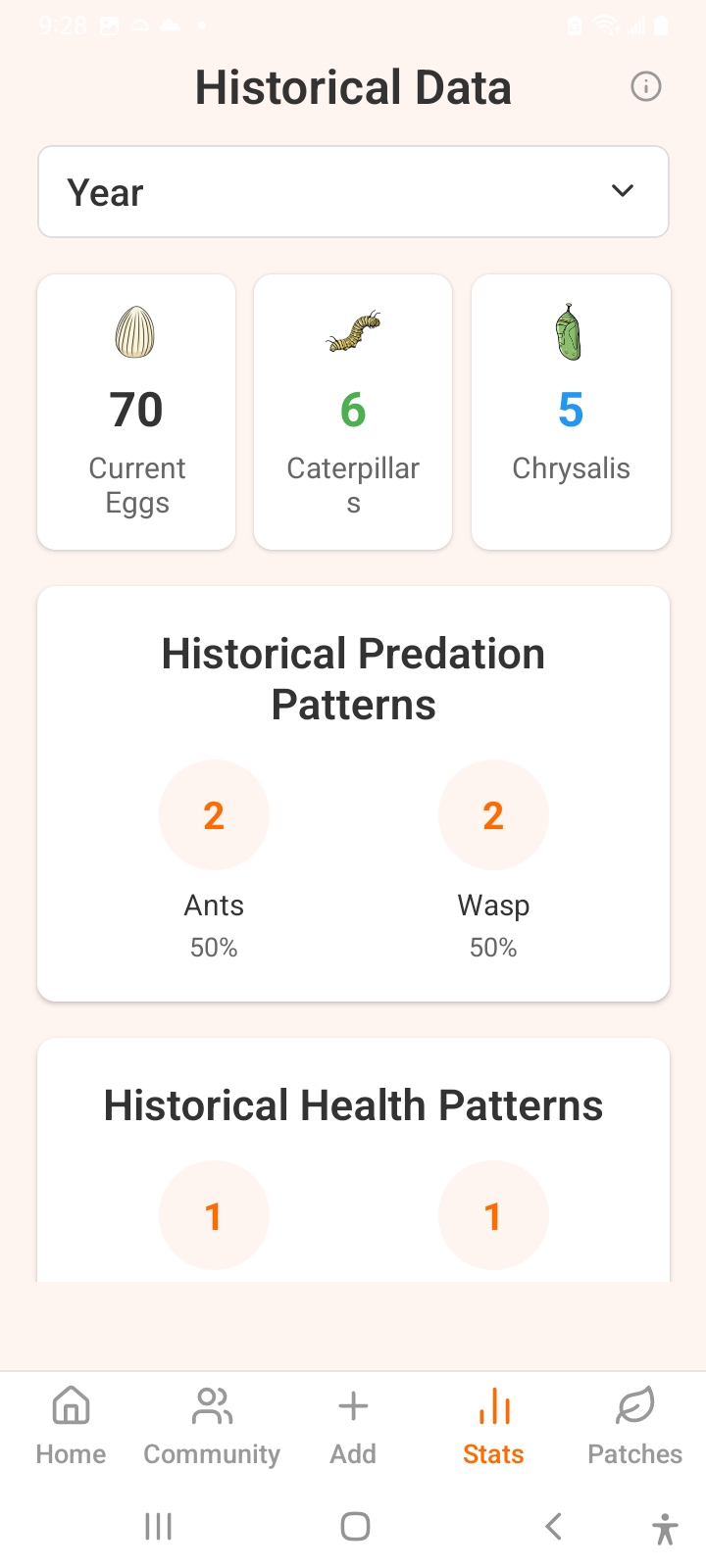The width and height of the screenshot is (706, 1568).
Task: Open the Patches leaf tab
Action: (x=634, y=1425)
